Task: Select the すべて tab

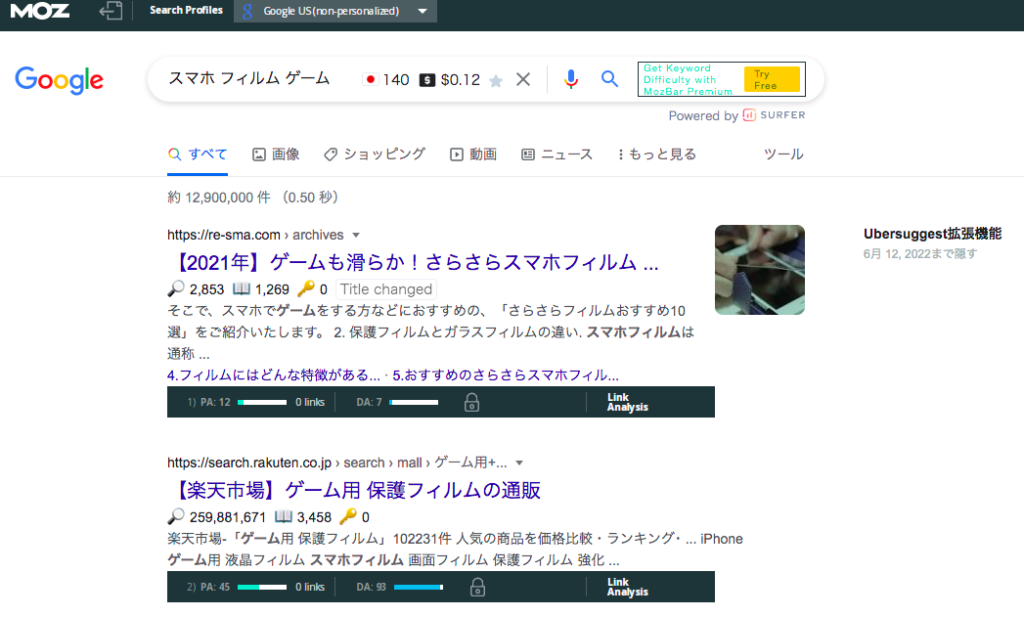Action: pos(197,155)
